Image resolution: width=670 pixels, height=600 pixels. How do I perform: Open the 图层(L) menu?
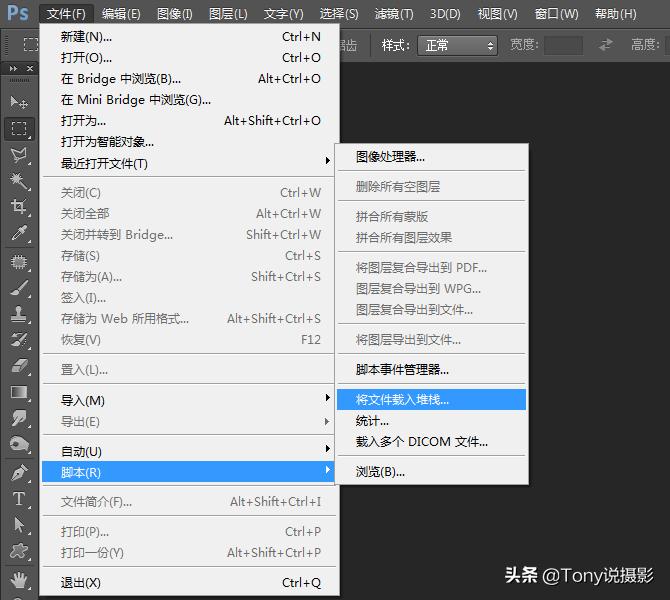[228, 14]
